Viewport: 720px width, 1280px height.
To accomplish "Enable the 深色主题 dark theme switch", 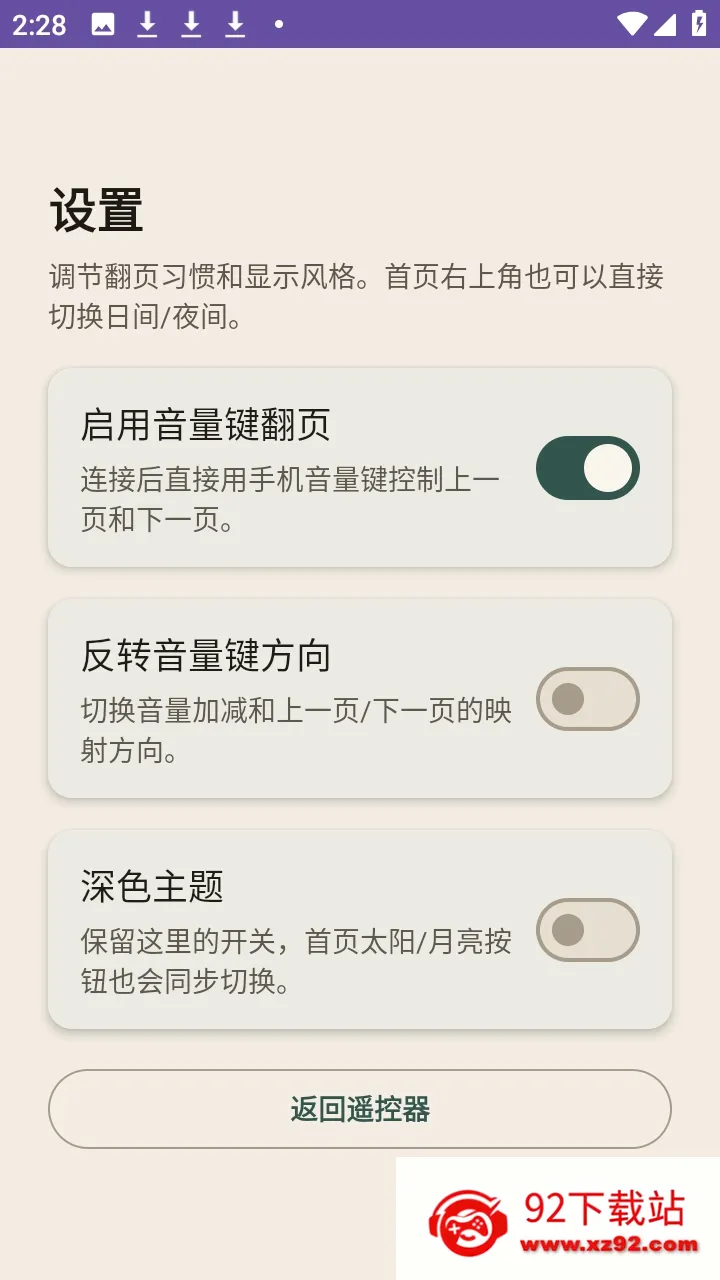I will pyautogui.click(x=588, y=930).
